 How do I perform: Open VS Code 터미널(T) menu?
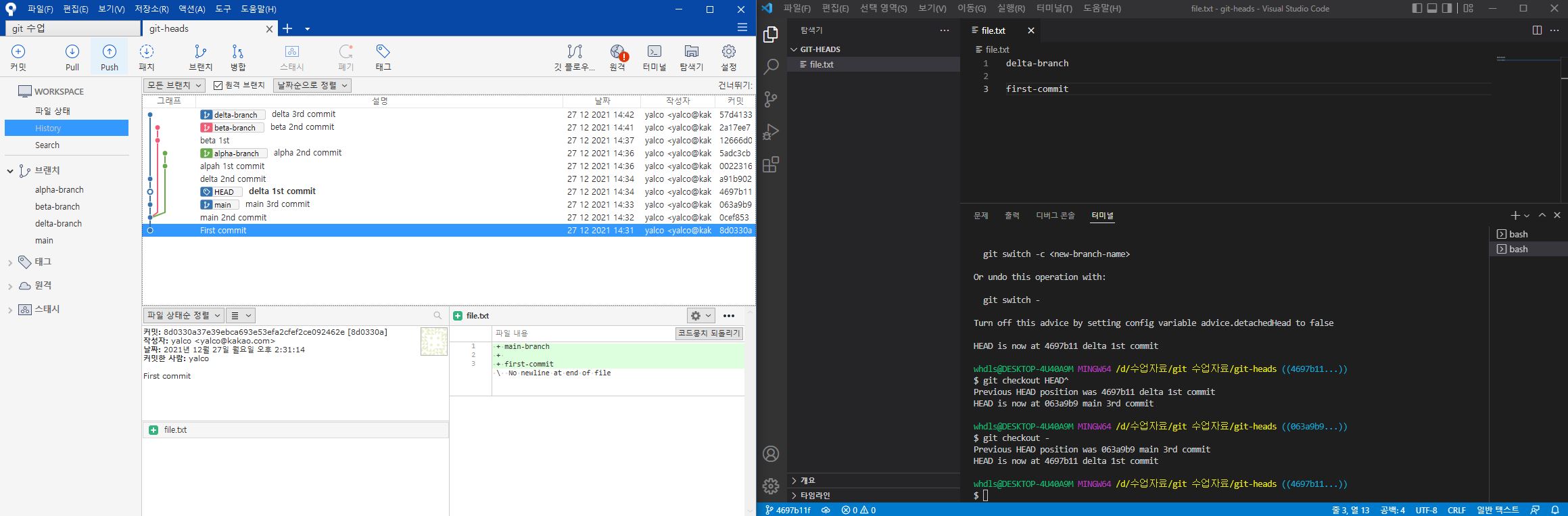(1054, 8)
